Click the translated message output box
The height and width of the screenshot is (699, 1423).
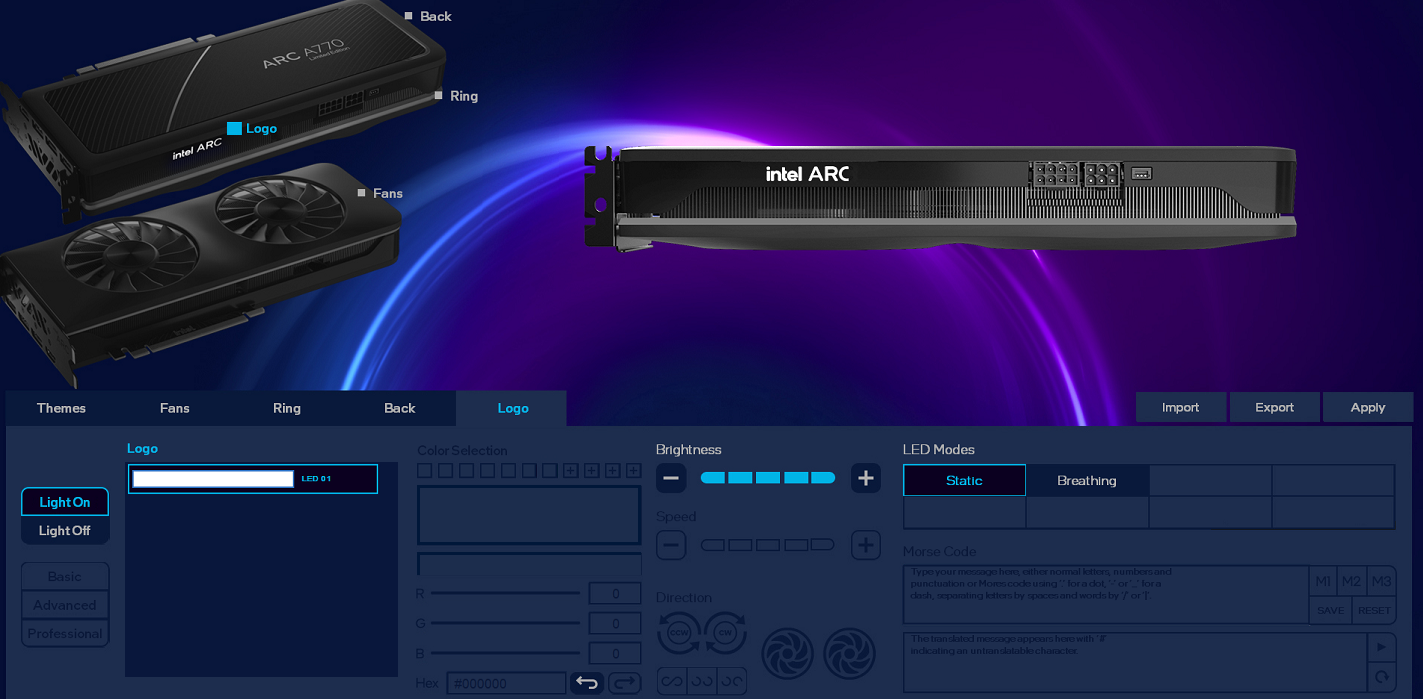click(1135, 662)
